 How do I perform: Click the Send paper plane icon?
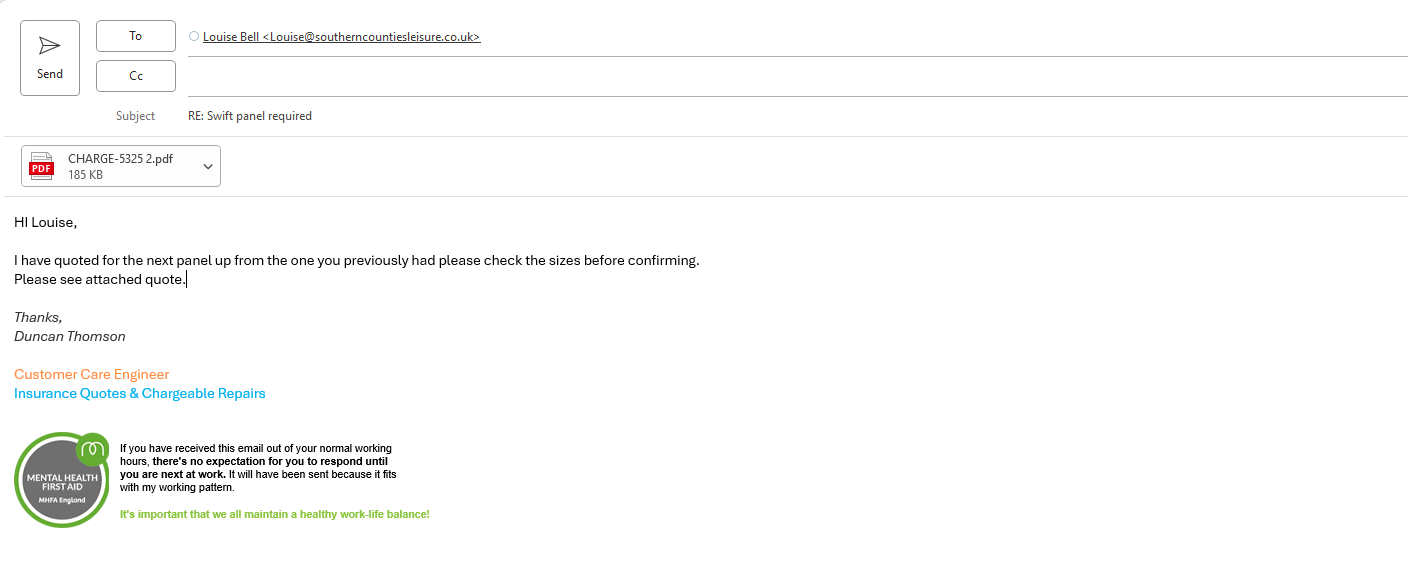point(49,46)
